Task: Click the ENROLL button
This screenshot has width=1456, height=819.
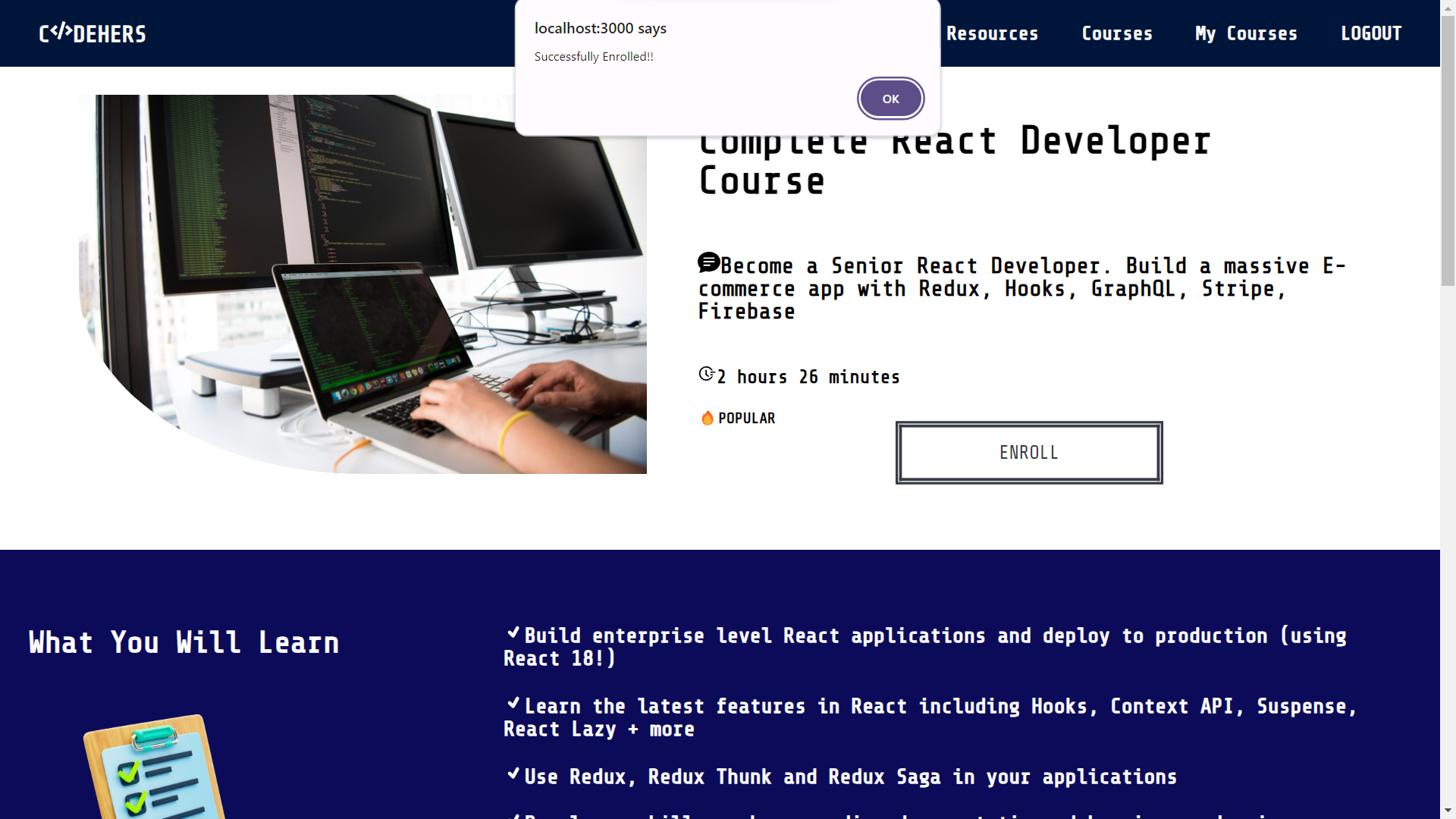Action: [1028, 453]
